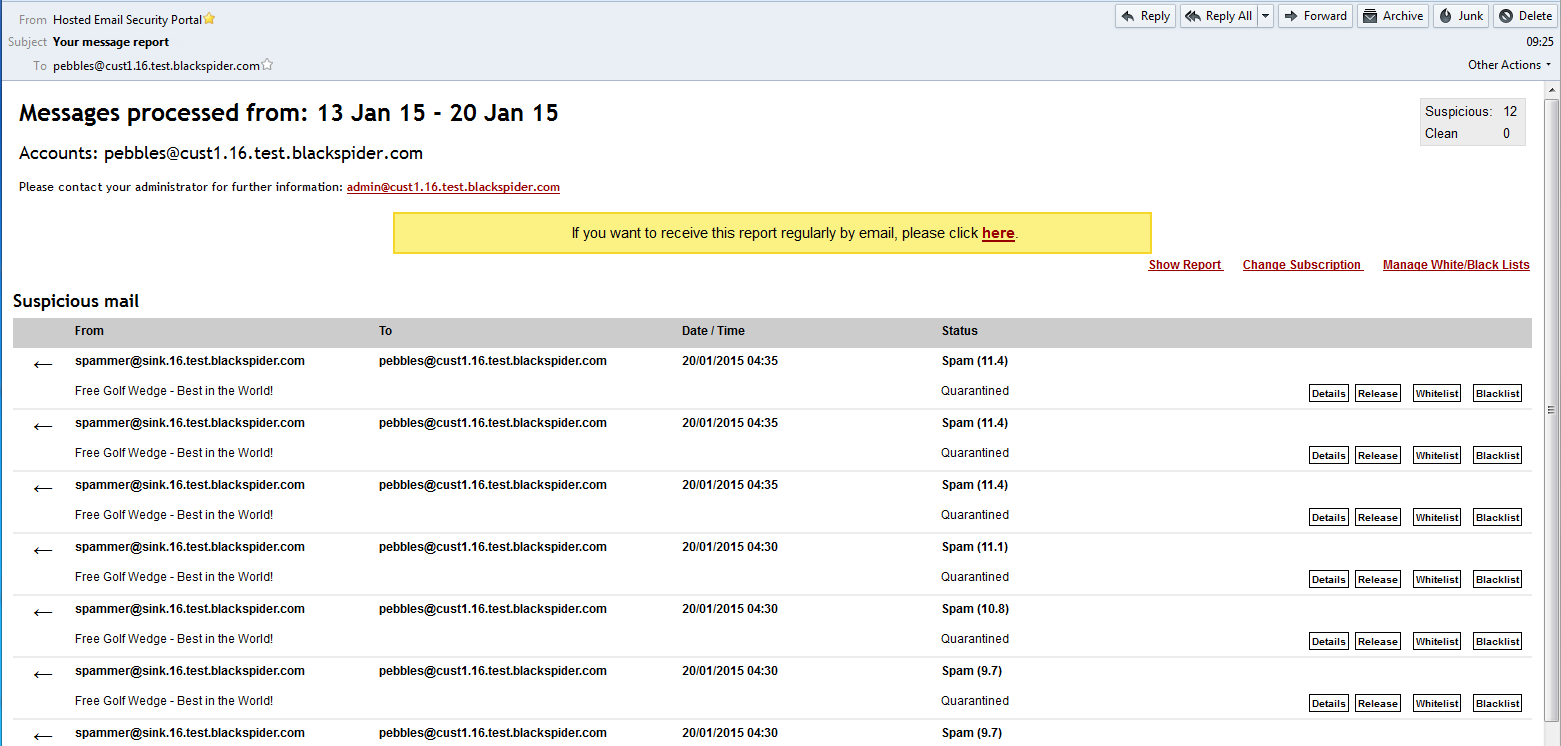Archive the message

tap(1392, 15)
